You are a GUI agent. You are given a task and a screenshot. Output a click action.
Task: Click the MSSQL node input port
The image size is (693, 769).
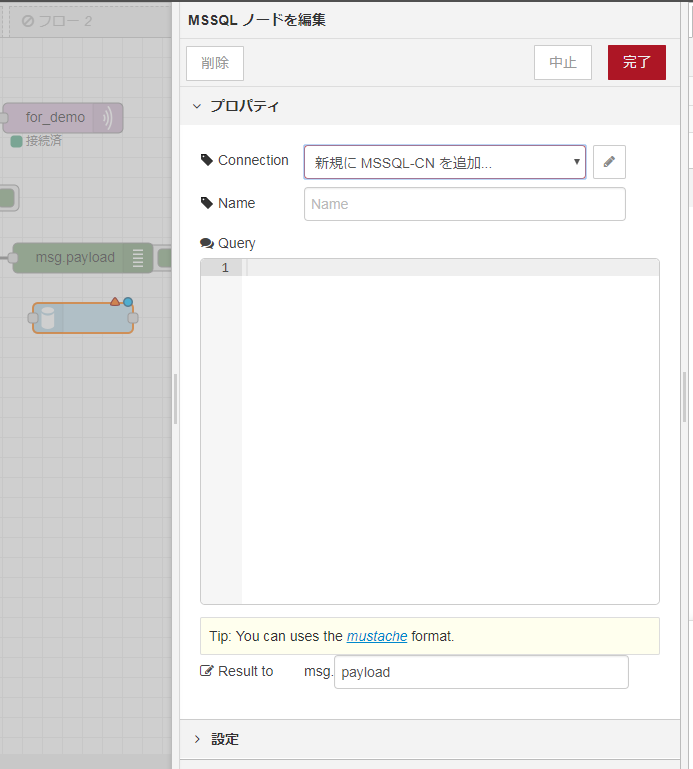[x=33, y=318]
